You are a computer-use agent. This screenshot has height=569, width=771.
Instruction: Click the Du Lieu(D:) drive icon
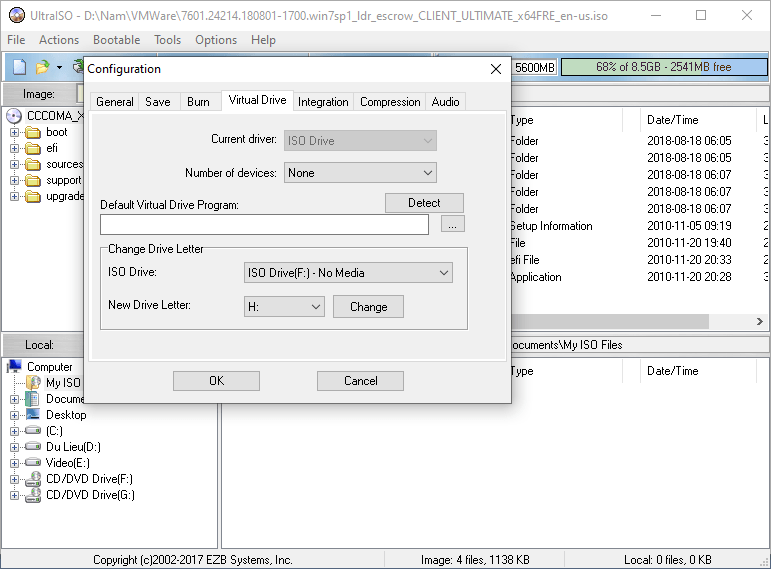[x=33, y=447]
